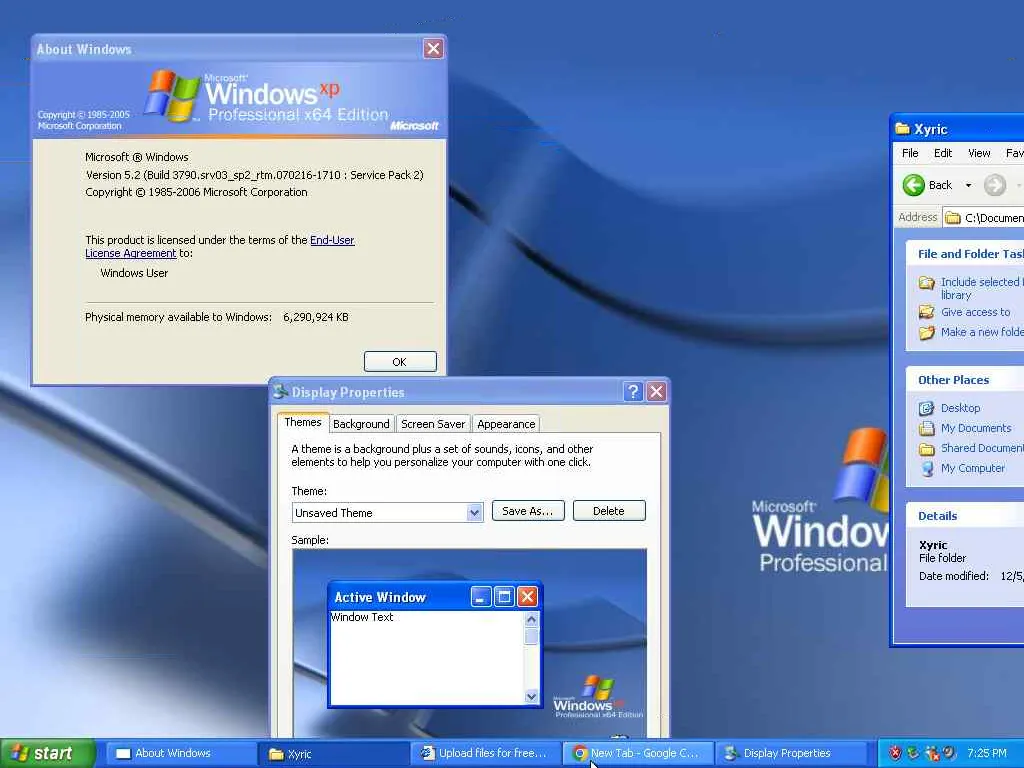Collapse the Other Places panel header
The height and width of the screenshot is (768, 1024).
[x=965, y=380]
